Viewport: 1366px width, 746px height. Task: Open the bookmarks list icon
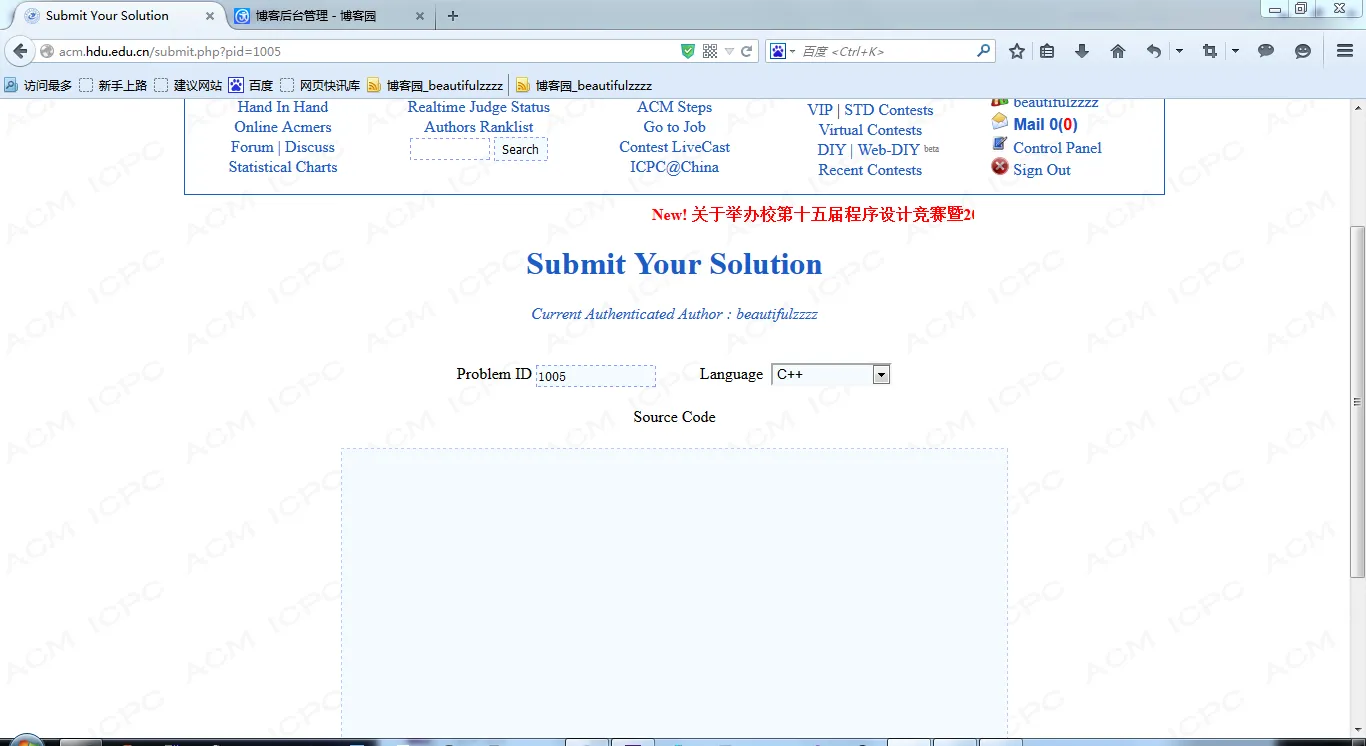click(1047, 51)
